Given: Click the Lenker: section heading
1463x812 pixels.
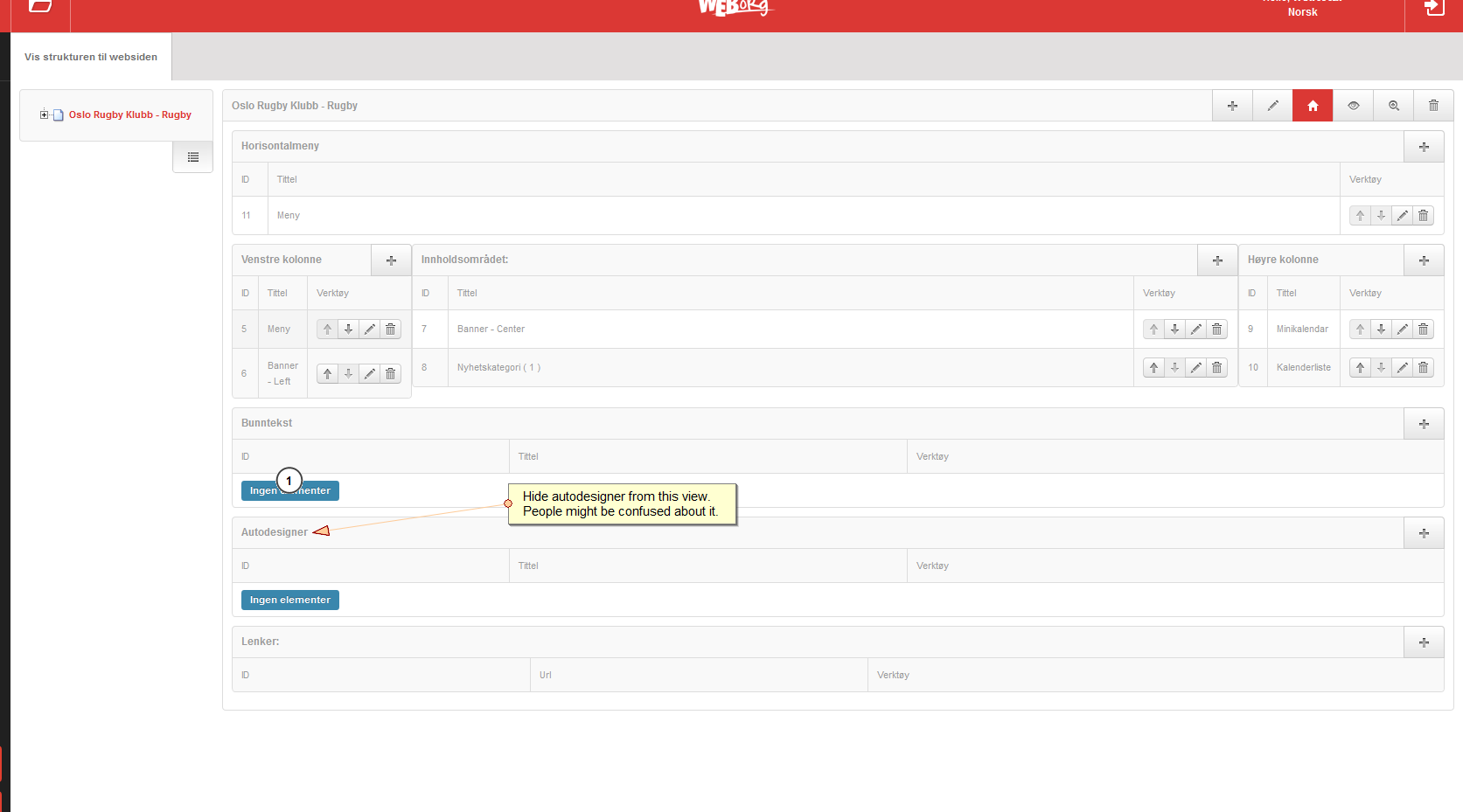Looking at the screenshot, I should [261, 642].
